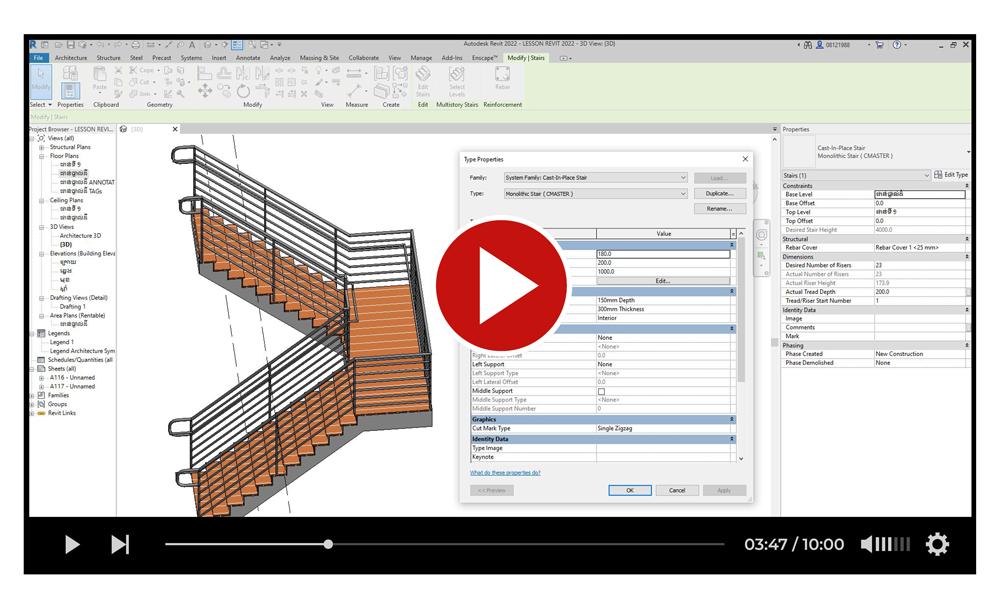
Task: Click the Paste clipboard icon
Action: click(x=99, y=79)
